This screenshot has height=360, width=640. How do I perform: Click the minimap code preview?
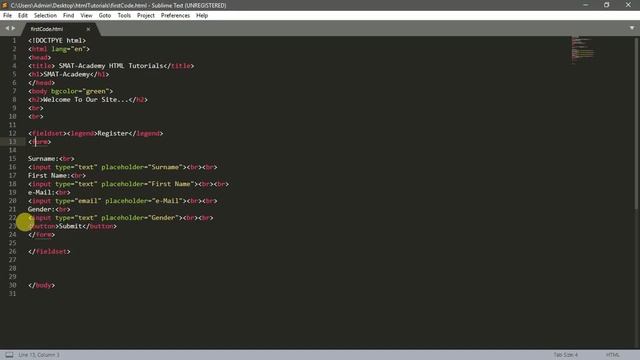click(x=582, y=50)
